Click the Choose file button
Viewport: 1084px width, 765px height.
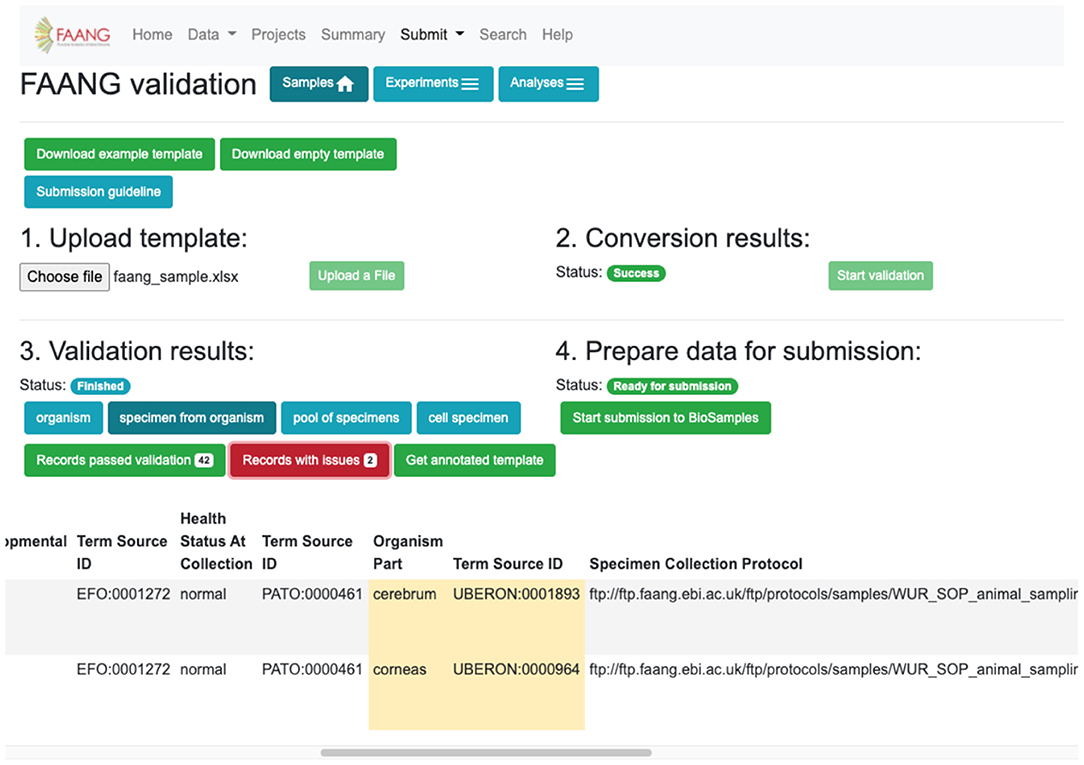(64, 277)
